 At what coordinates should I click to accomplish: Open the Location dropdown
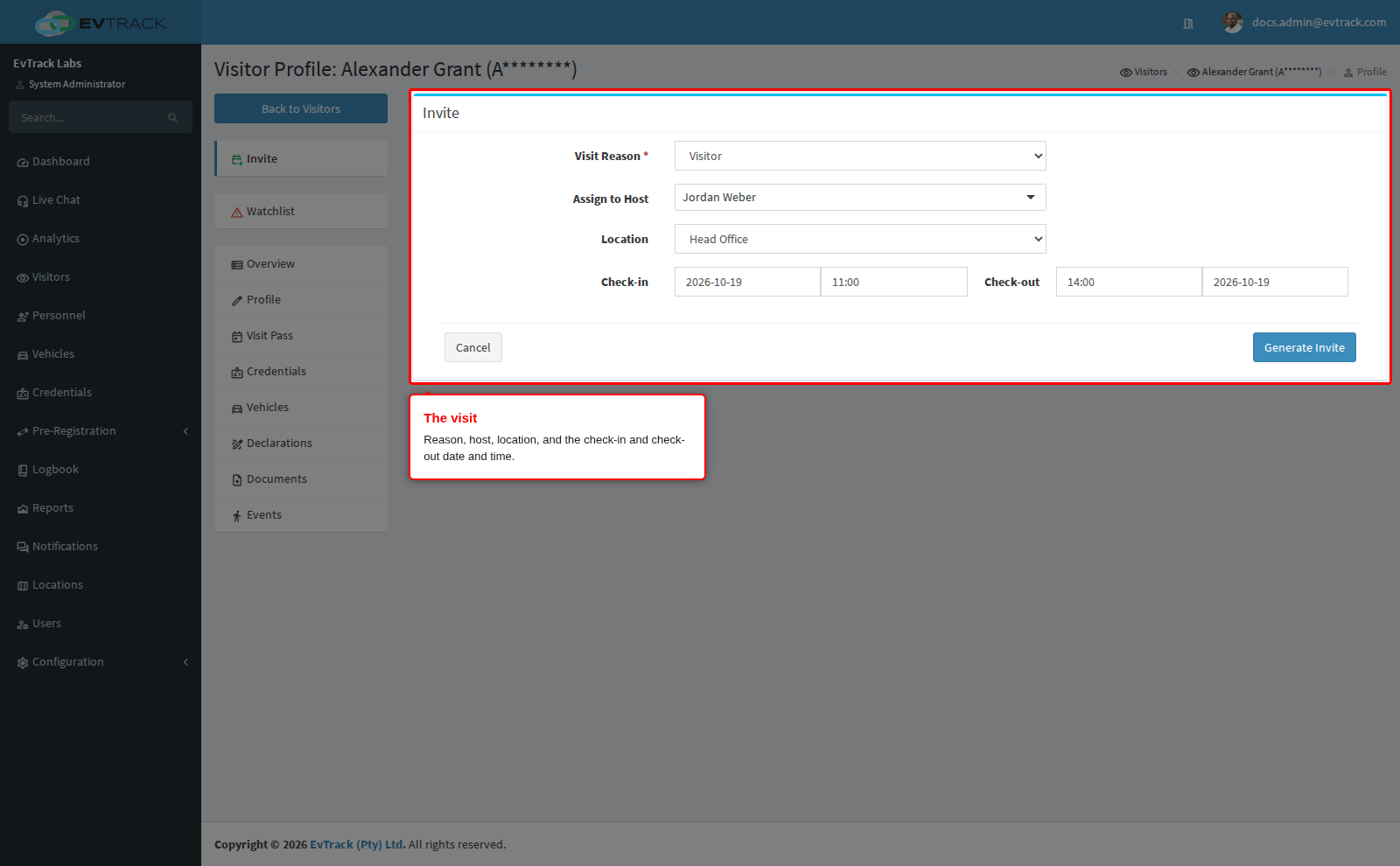click(860, 239)
